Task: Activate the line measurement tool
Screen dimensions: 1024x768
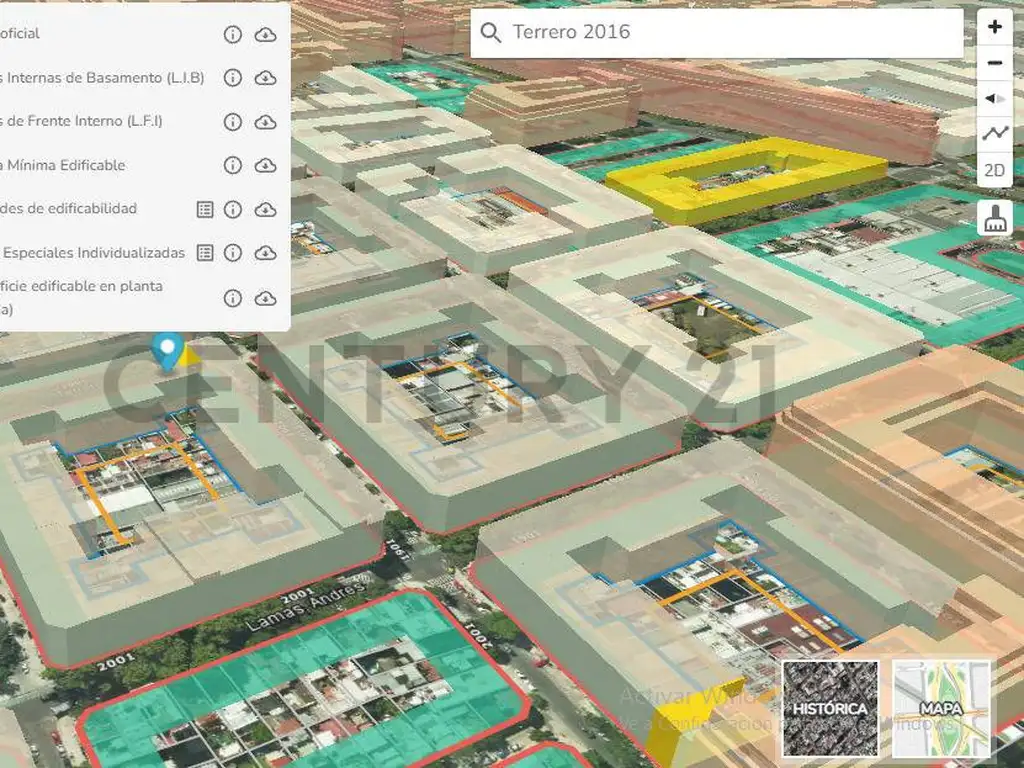Action: click(x=994, y=133)
